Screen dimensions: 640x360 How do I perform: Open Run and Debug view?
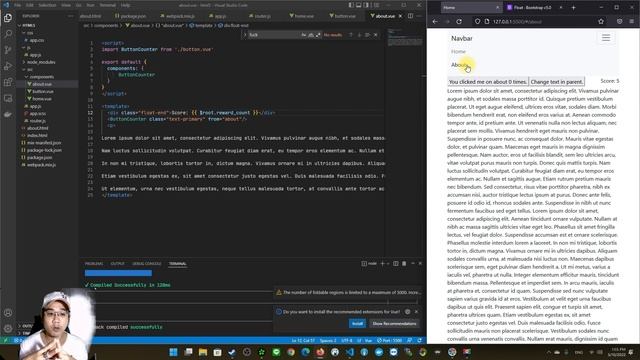point(8,66)
